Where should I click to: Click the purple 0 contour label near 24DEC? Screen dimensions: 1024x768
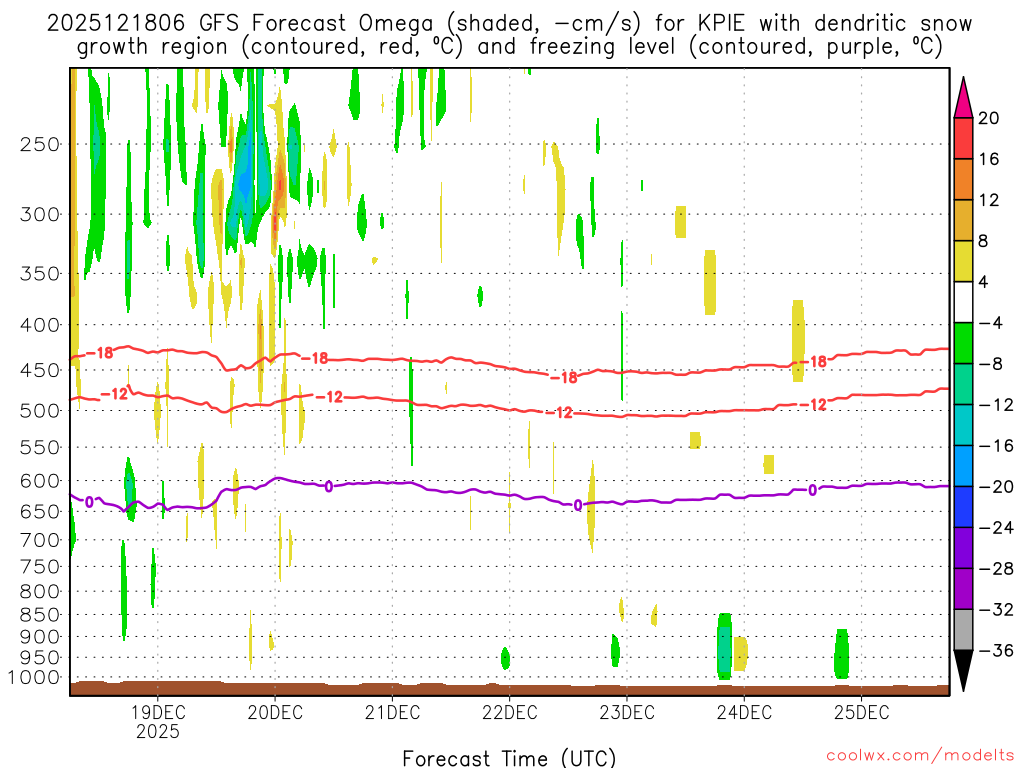click(x=812, y=490)
